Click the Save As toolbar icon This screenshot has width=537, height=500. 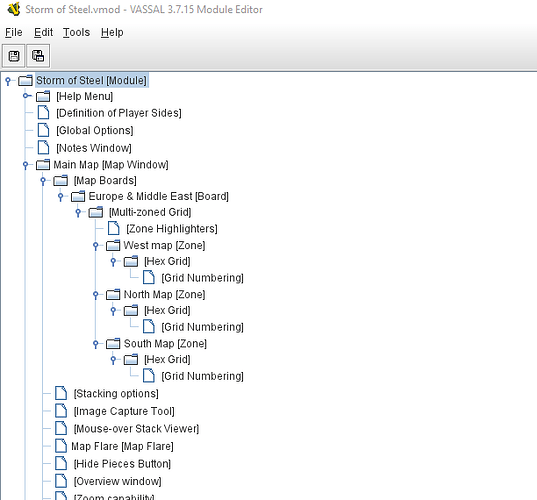tap(38, 56)
